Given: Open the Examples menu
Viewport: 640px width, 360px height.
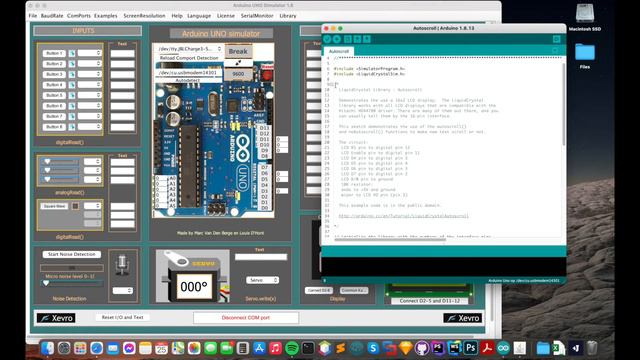Looking at the screenshot, I should point(105,16).
